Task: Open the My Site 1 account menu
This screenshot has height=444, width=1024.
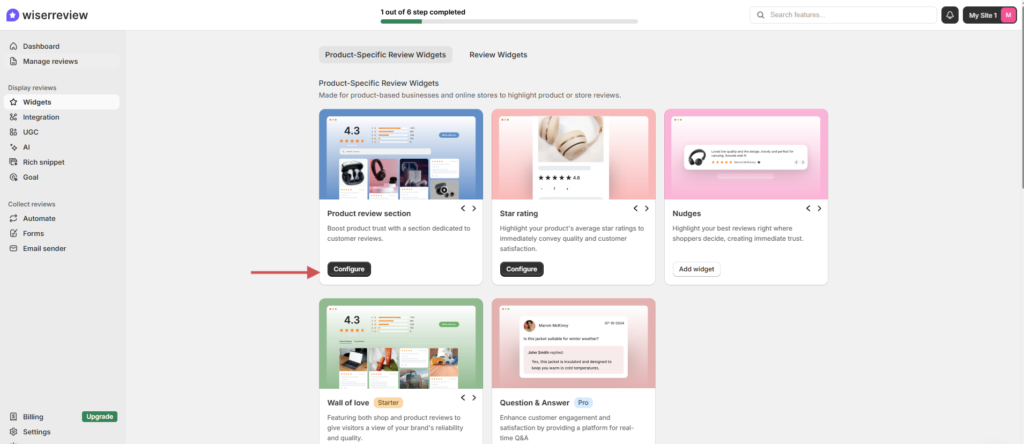Action: pos(989,15)
